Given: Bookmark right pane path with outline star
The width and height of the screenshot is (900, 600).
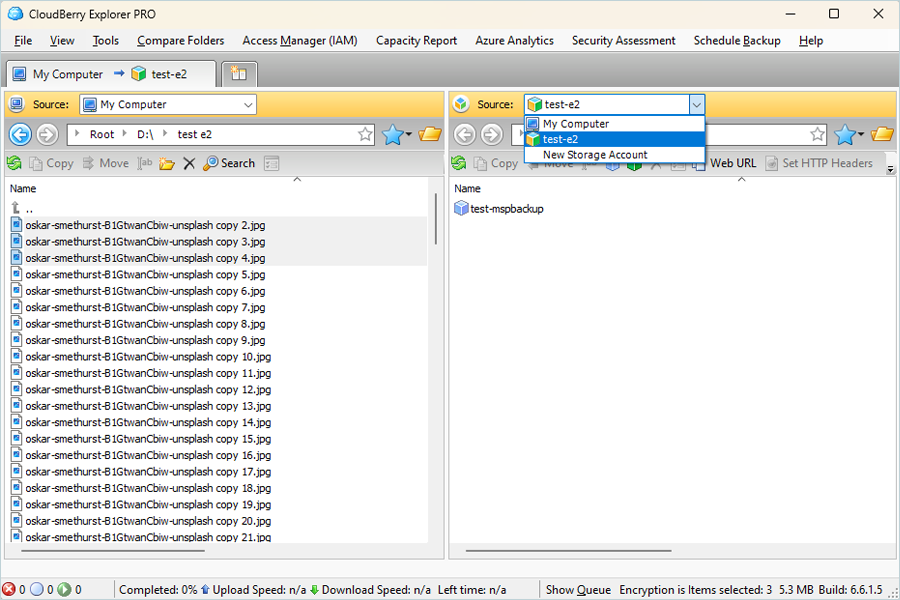Looking at the screenshot, I should 817,134.
